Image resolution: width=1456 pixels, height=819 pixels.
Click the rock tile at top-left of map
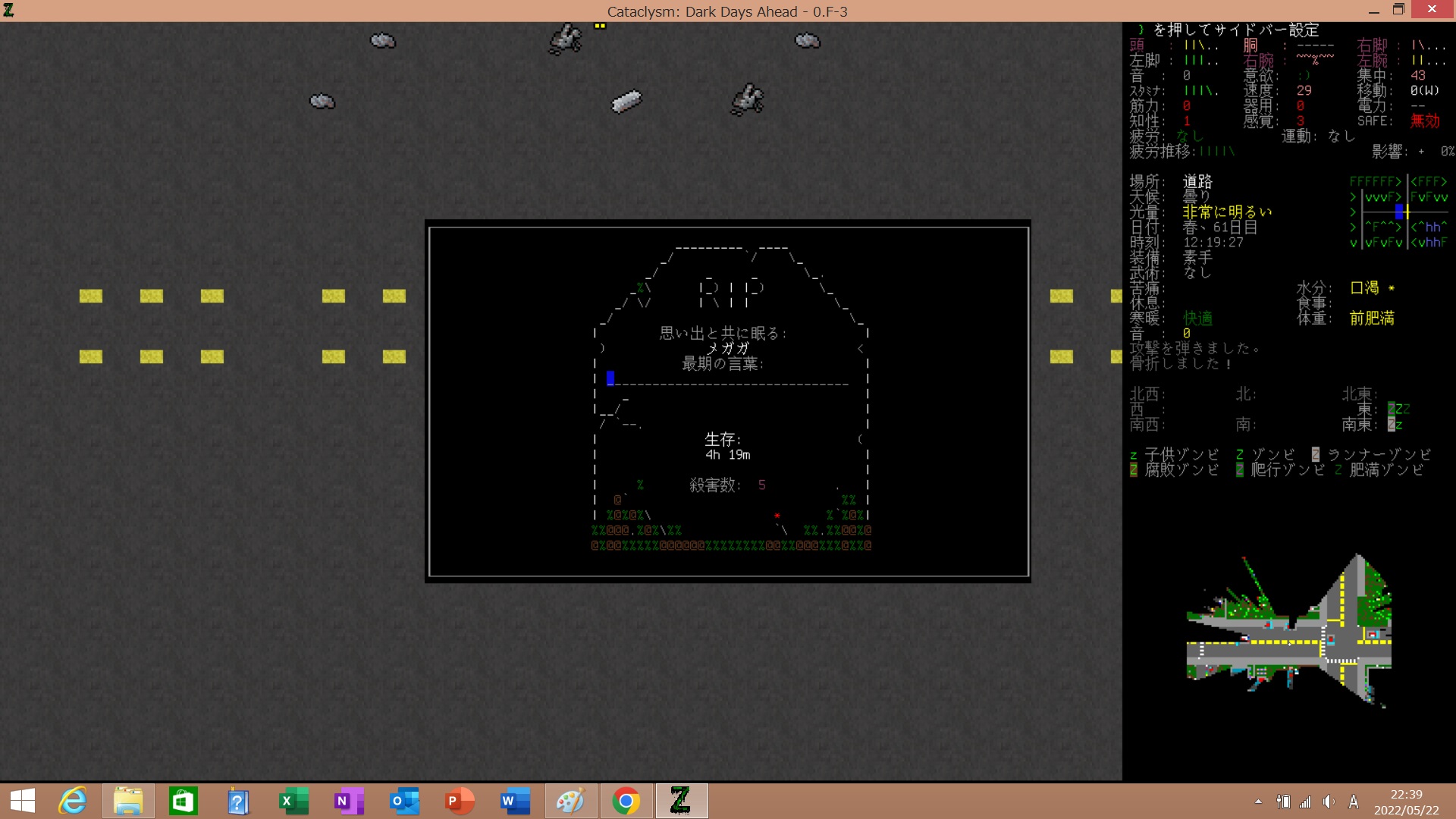(x=382, y=40)
